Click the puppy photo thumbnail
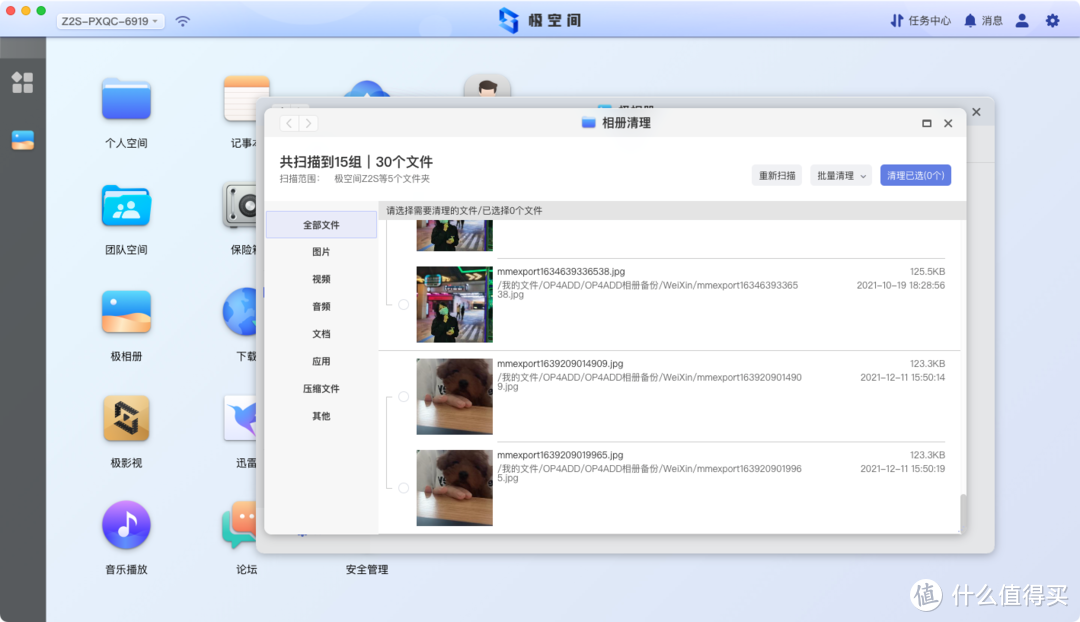This screenshot has width=1080, height=622. click(454, 396)
